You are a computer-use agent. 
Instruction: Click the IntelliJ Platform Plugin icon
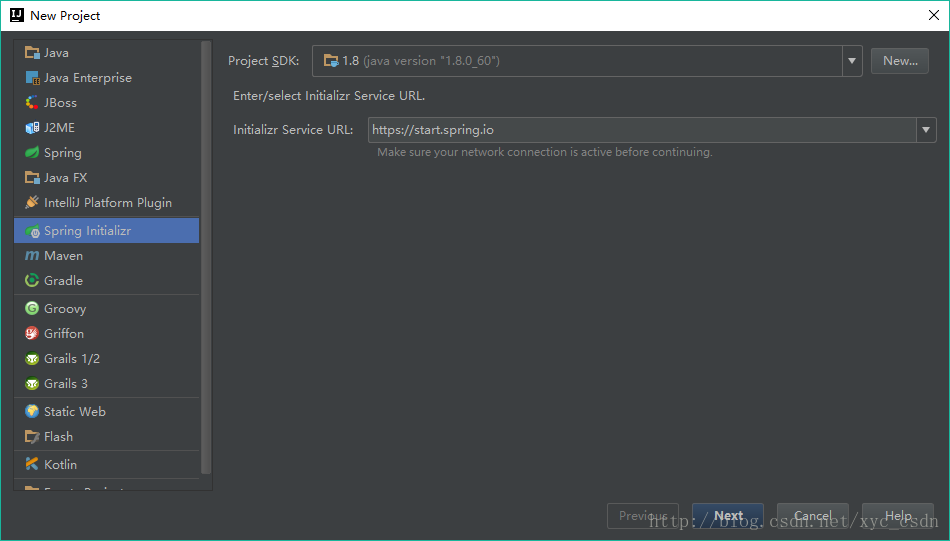[32, 202]
